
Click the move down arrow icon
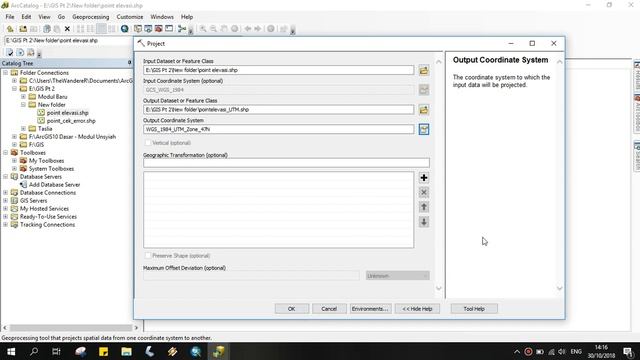[x=424, y=222]
